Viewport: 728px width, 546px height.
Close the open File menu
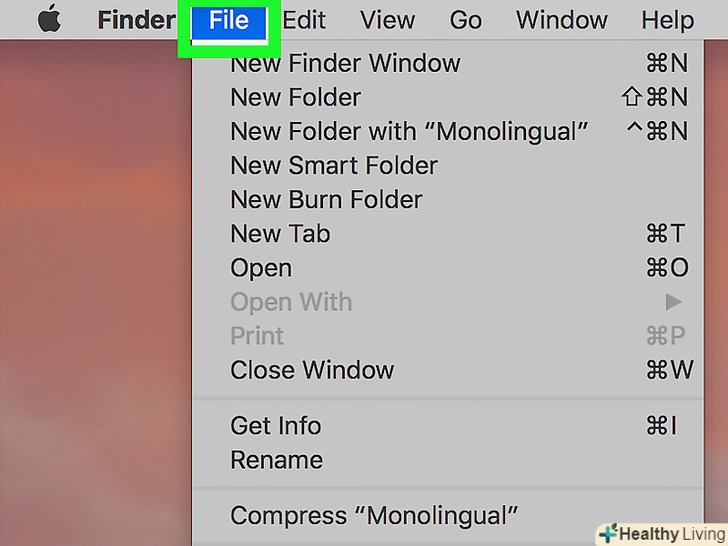tap(229, 20)
